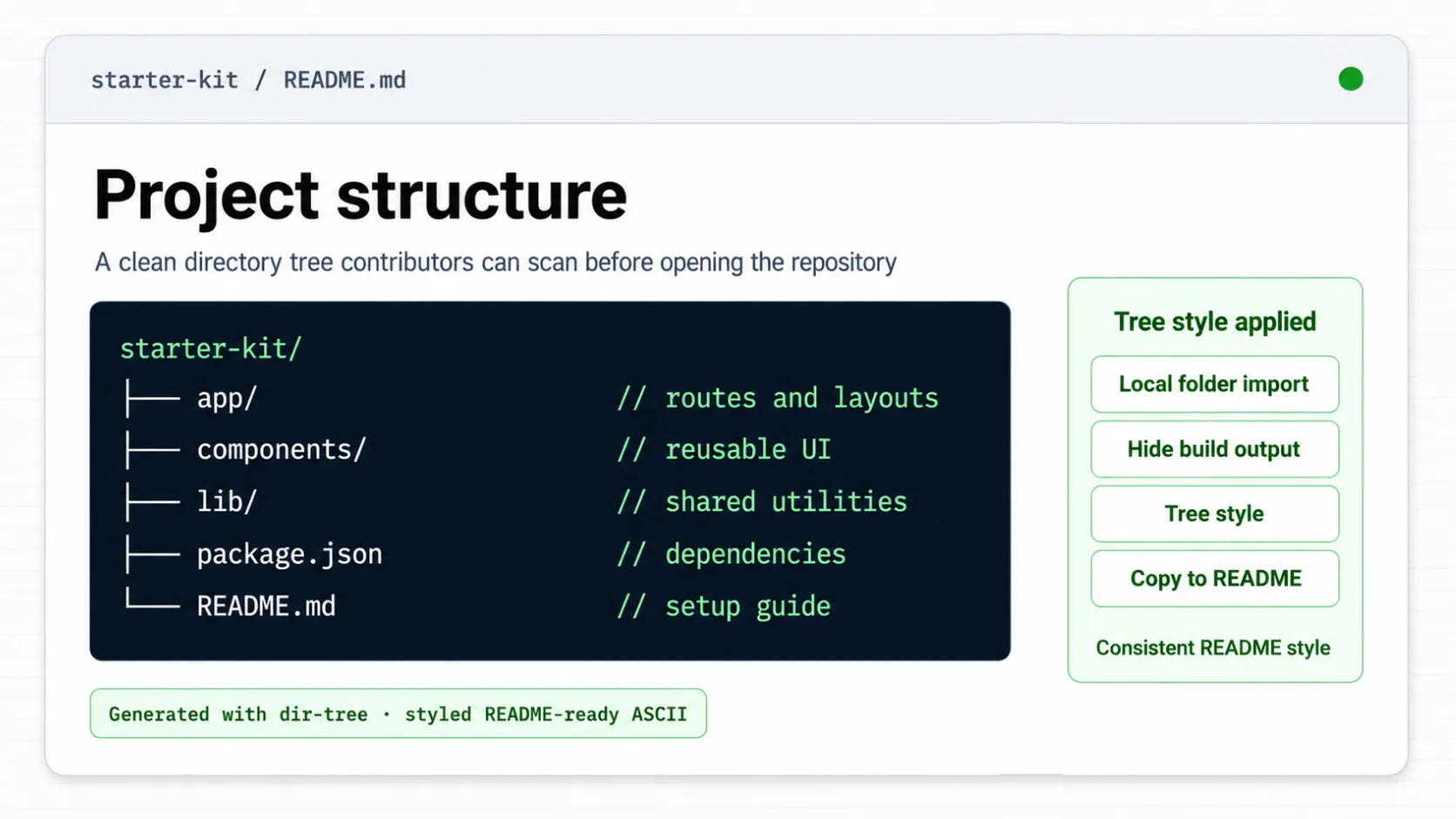Click the green status dot in header
1456x819 pixels.
pos(1351,79)
